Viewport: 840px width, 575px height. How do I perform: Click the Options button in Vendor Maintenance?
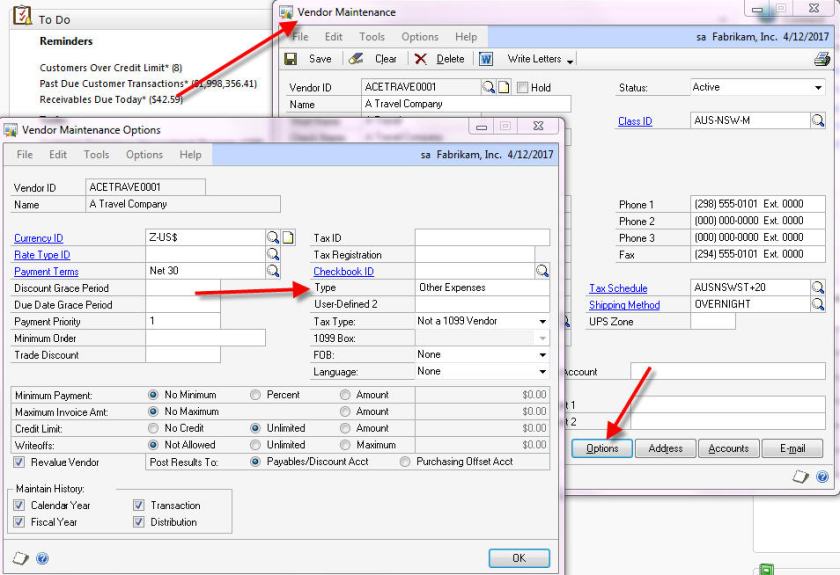pyautogui.click(x=602, y=449)
